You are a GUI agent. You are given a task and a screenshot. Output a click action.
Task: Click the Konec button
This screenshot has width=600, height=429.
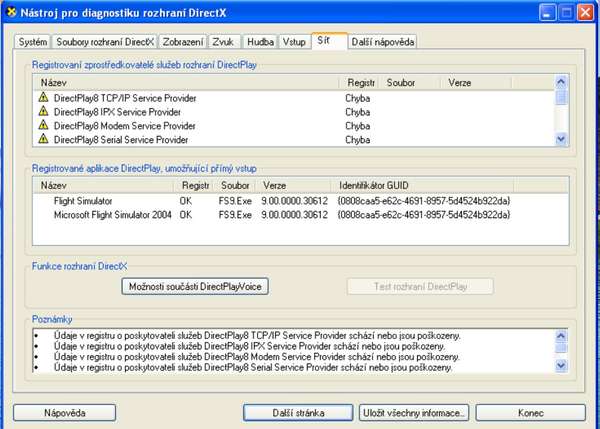click(x=531, y=413)
